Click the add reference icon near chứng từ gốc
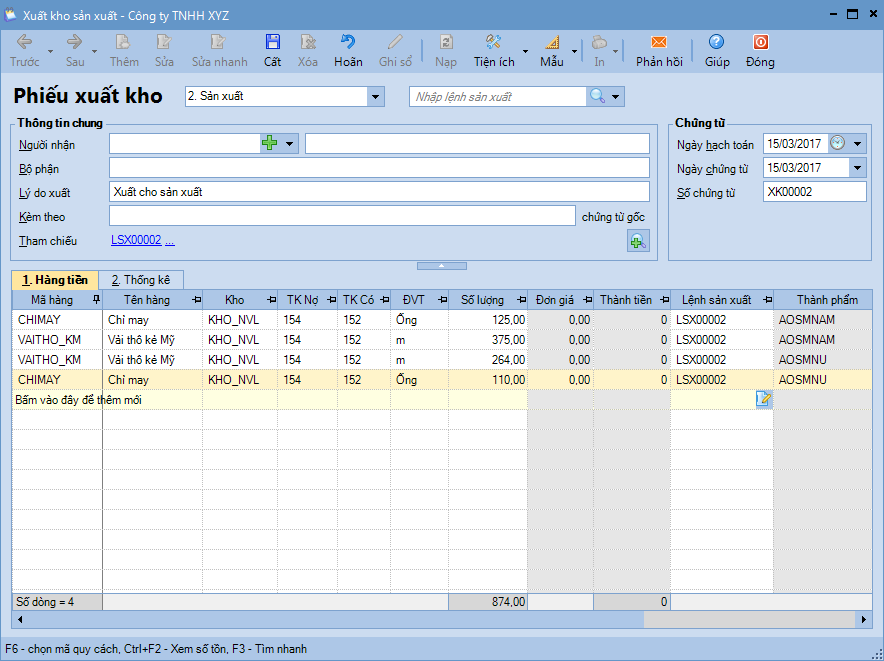This screenshot has width=884, height=661. coord(637,240)
